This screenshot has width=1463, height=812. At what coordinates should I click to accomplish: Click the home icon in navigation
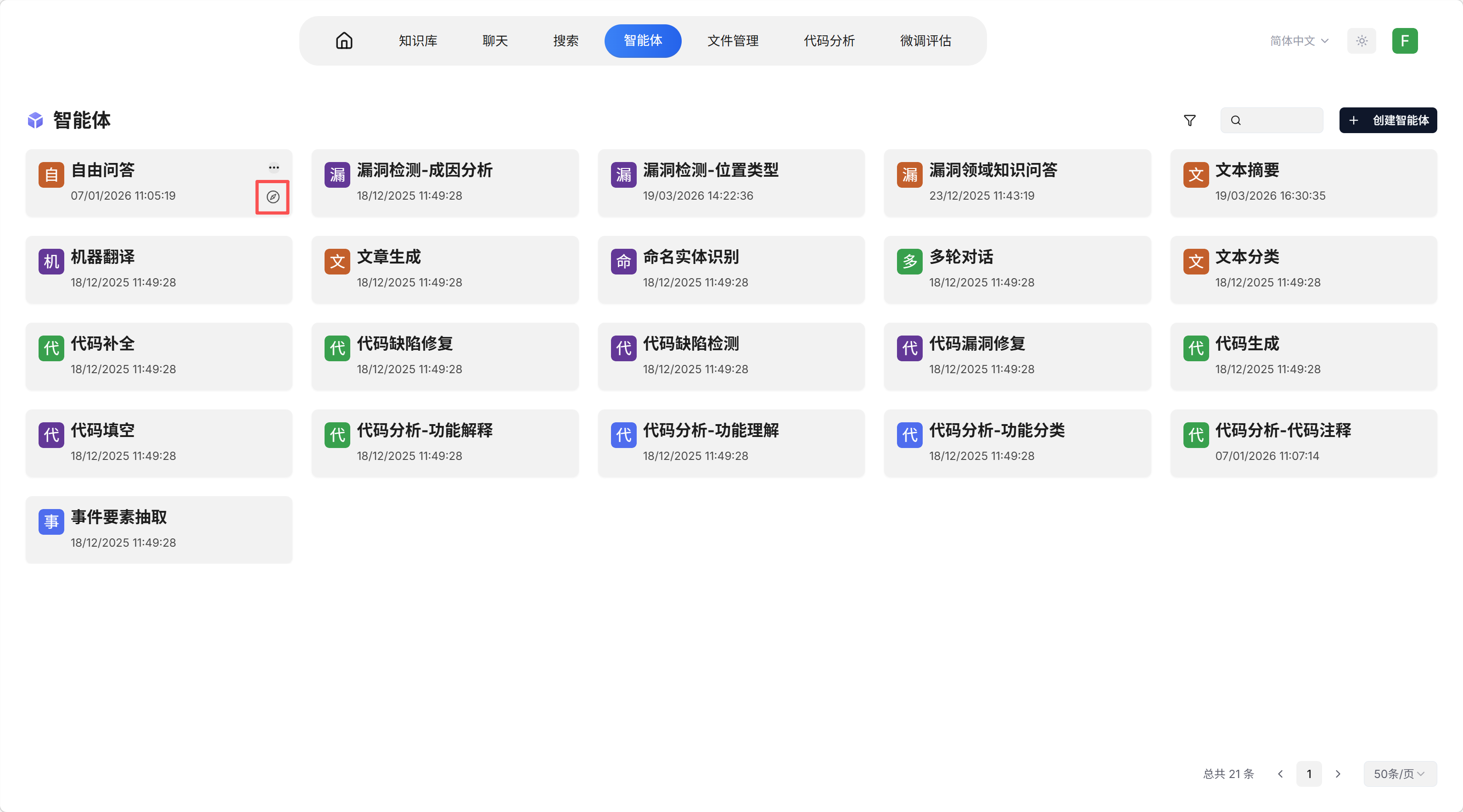pyautogui.click(x=344, y=41)
